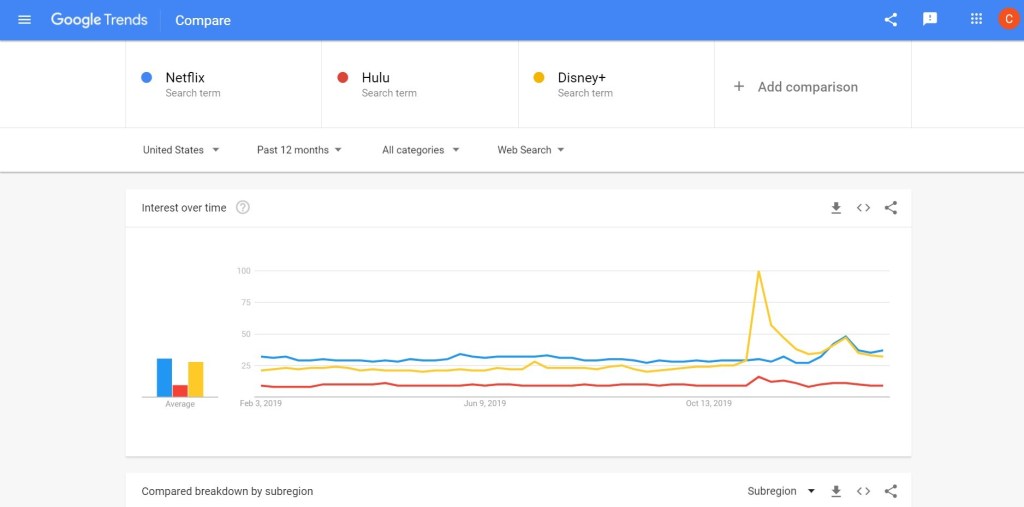Share the subregion breakdown chart

(891, 491)
